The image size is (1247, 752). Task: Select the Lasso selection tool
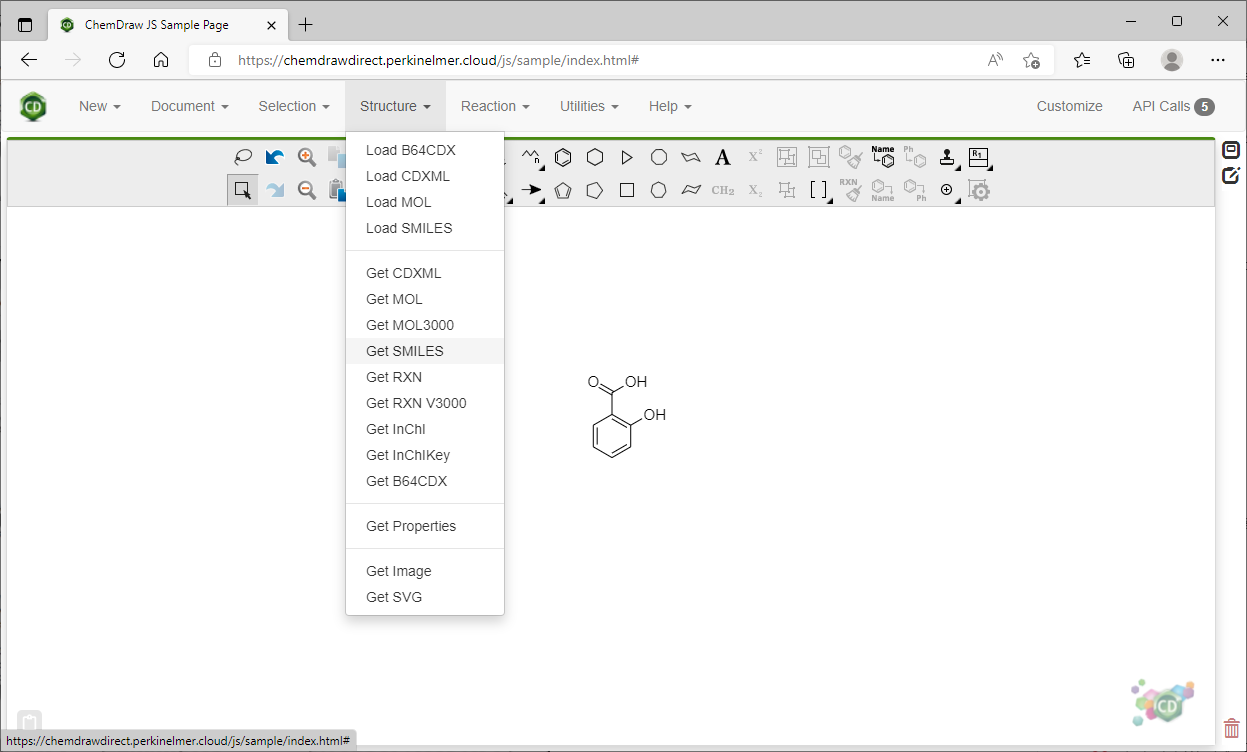click(242, 157)
